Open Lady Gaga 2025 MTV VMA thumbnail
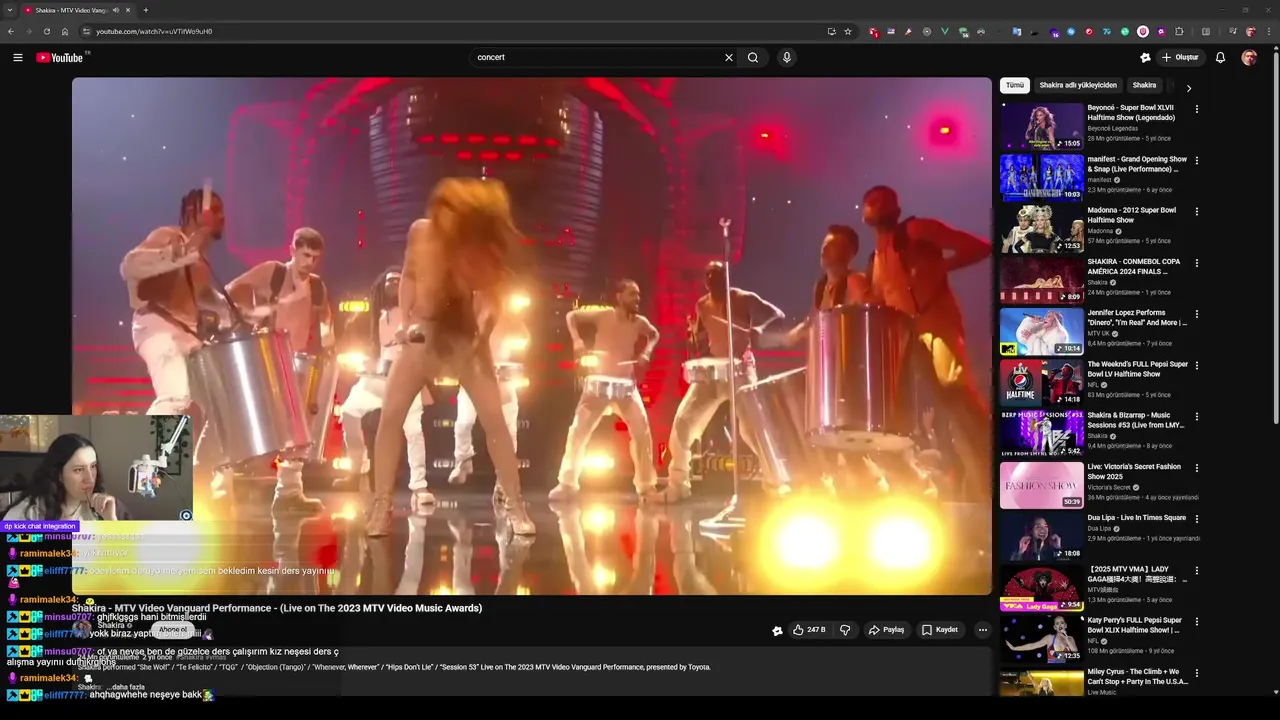 tap(1042, 587)
